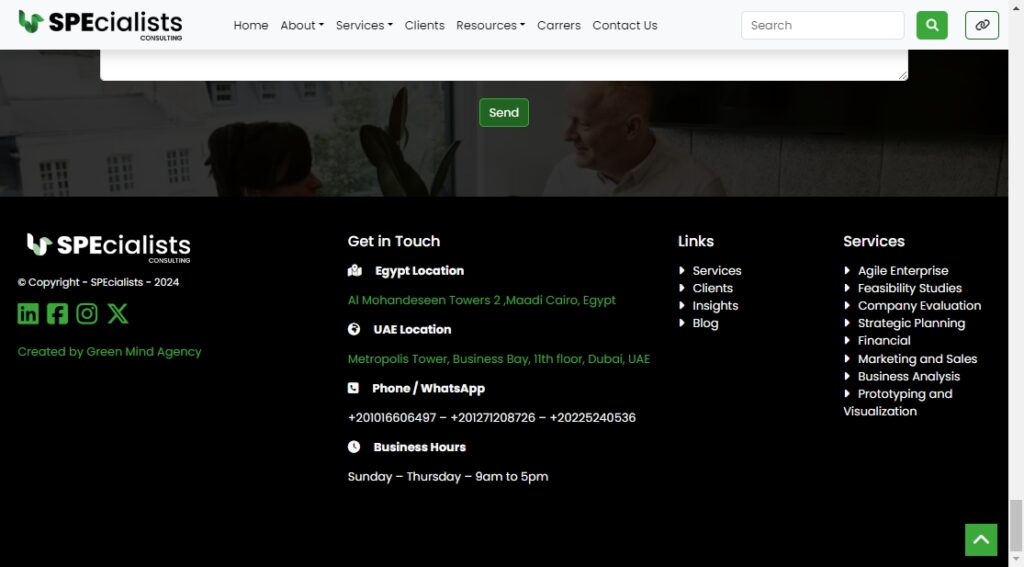
Task: Click the Sunday – Thursday business hours text
Action: (x=448, y=476)
